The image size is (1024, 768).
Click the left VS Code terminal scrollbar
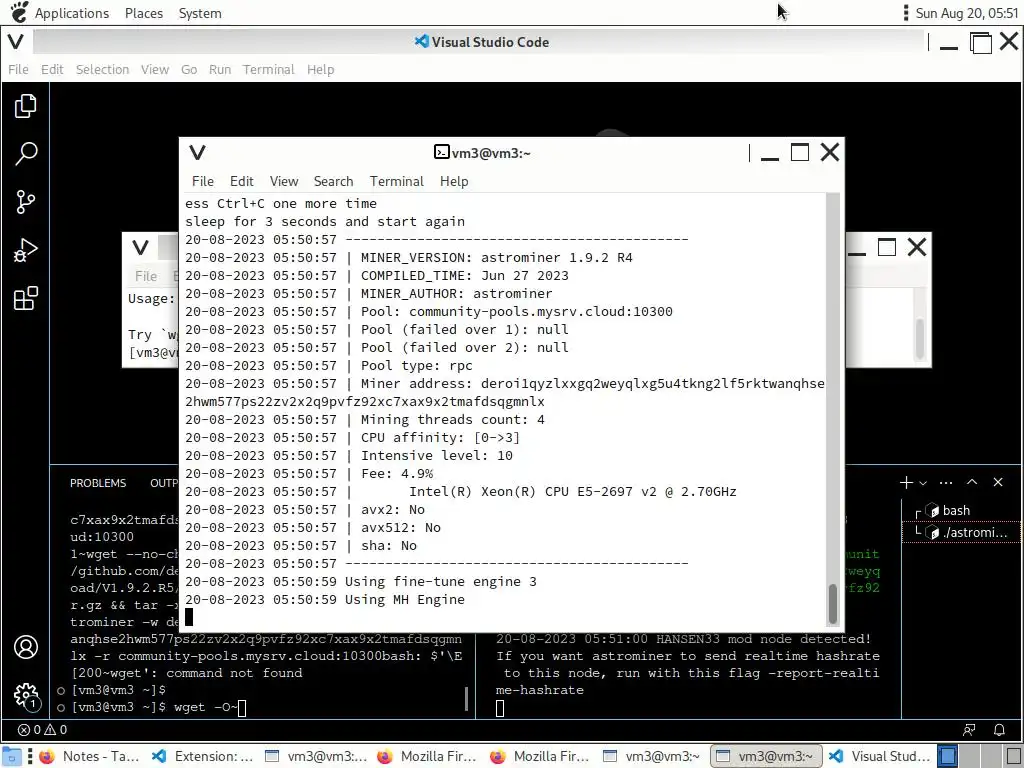point(466,699)
